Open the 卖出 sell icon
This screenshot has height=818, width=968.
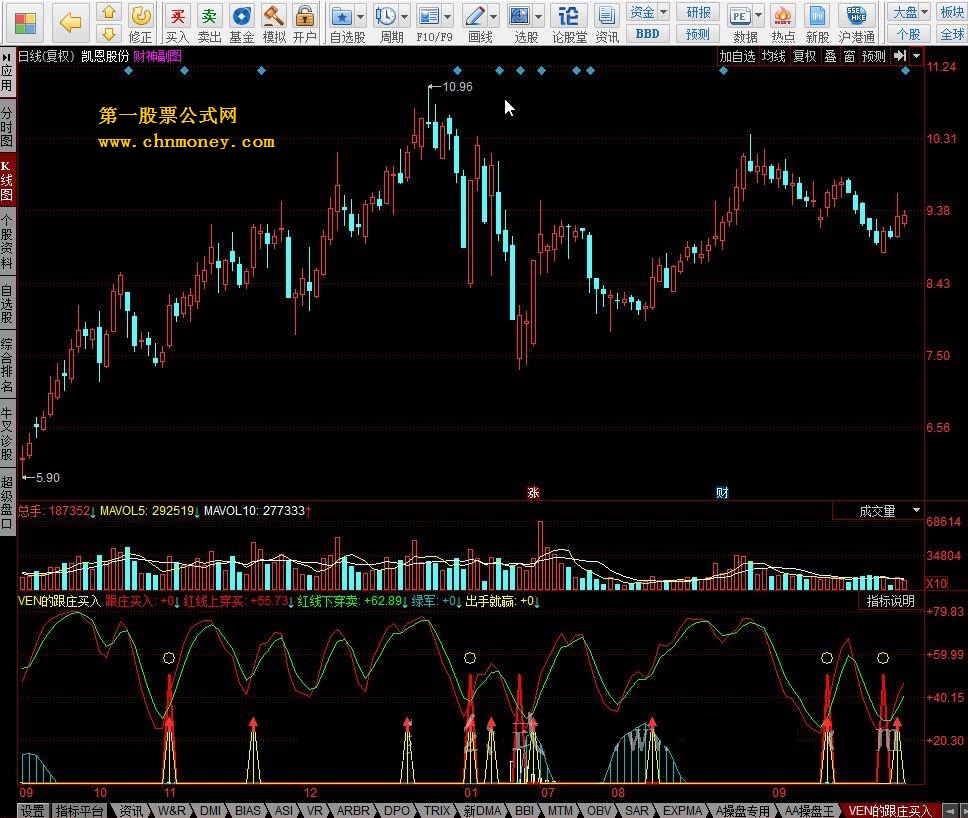(209, 23)
